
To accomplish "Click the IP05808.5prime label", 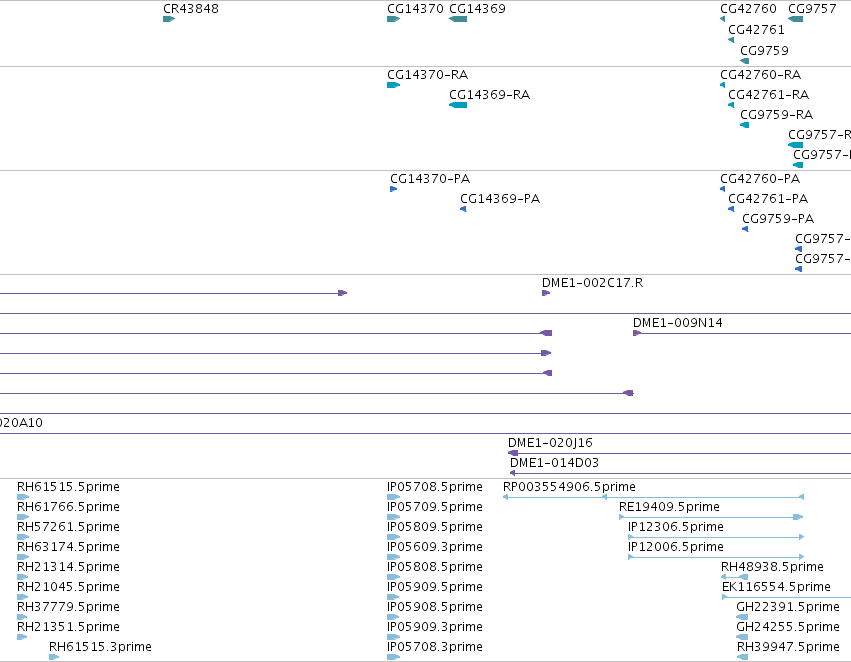I will tap(435, 567).
